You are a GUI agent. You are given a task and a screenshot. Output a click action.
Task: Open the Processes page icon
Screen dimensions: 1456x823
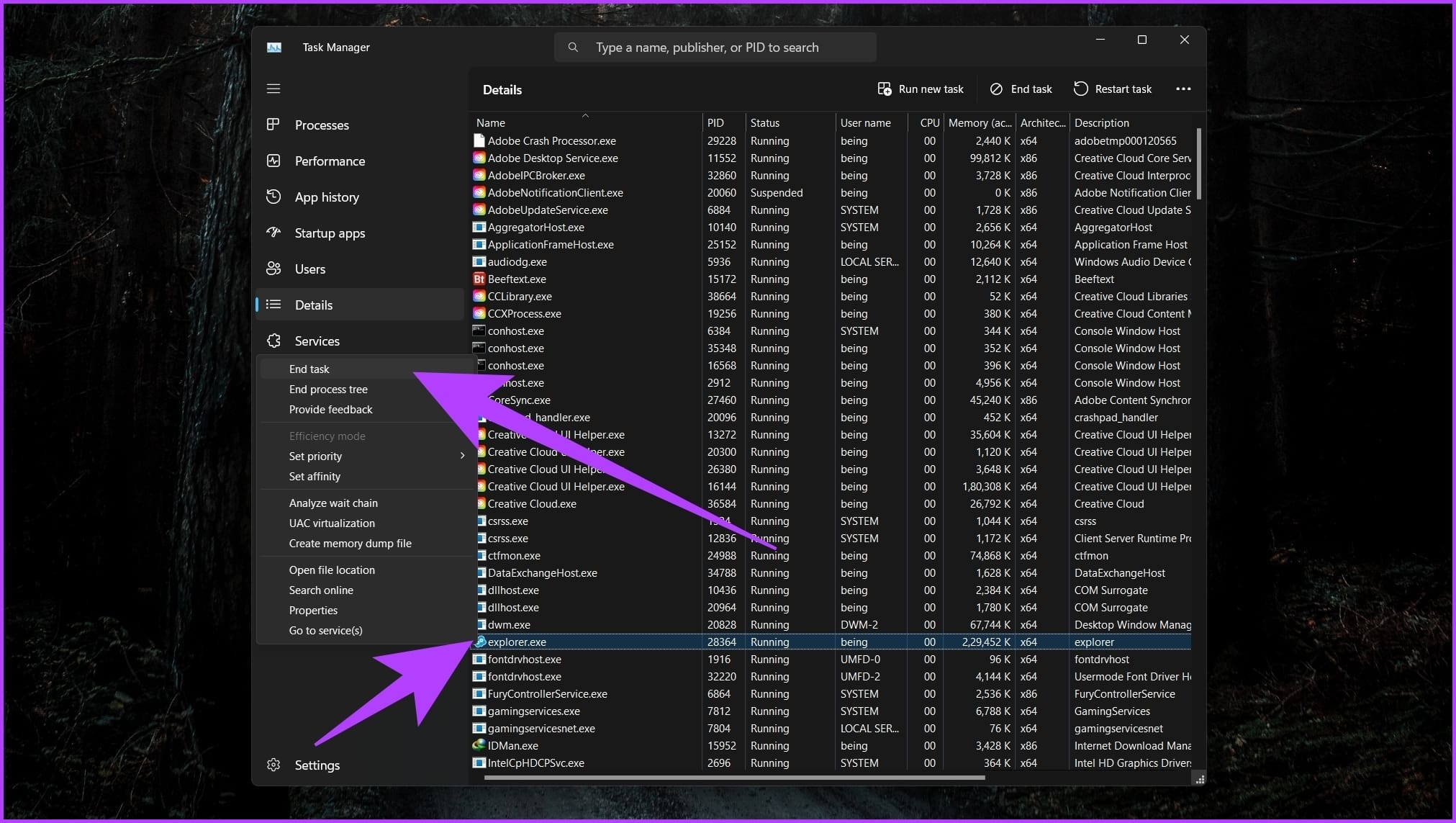click(x=273, y=125)
